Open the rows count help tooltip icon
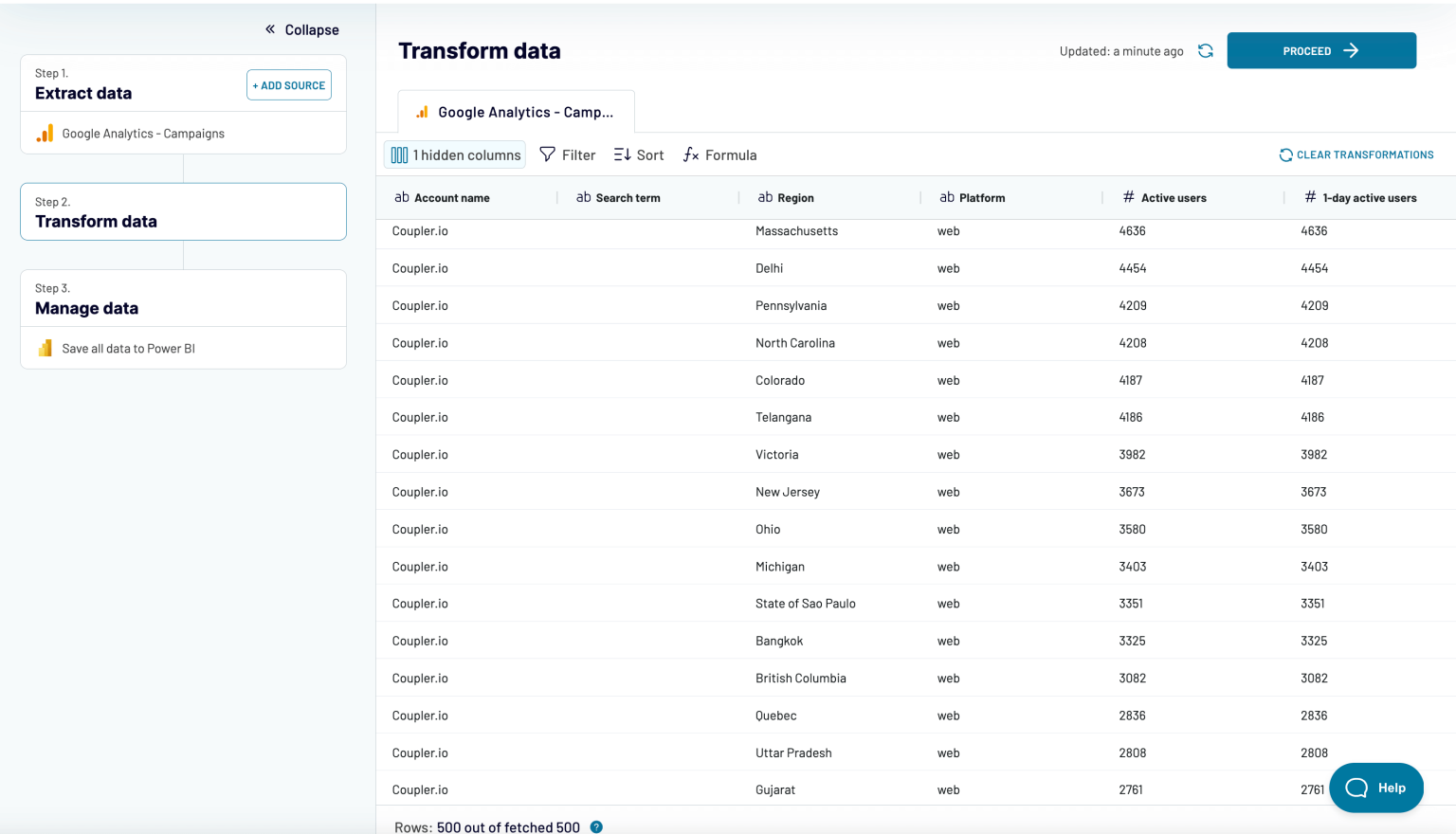 pos(595,826)
